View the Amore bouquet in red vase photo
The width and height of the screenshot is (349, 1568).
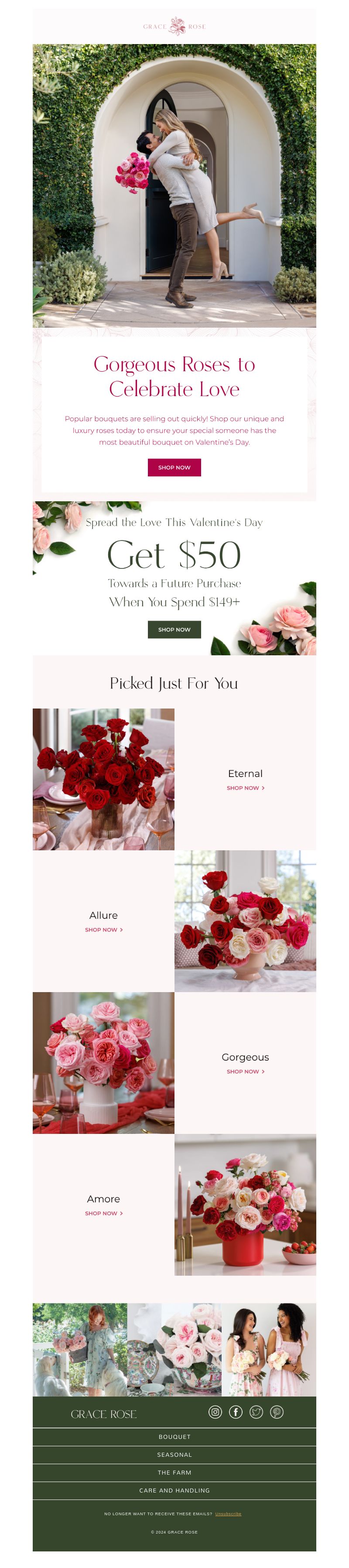click(x=246, y=1205)
